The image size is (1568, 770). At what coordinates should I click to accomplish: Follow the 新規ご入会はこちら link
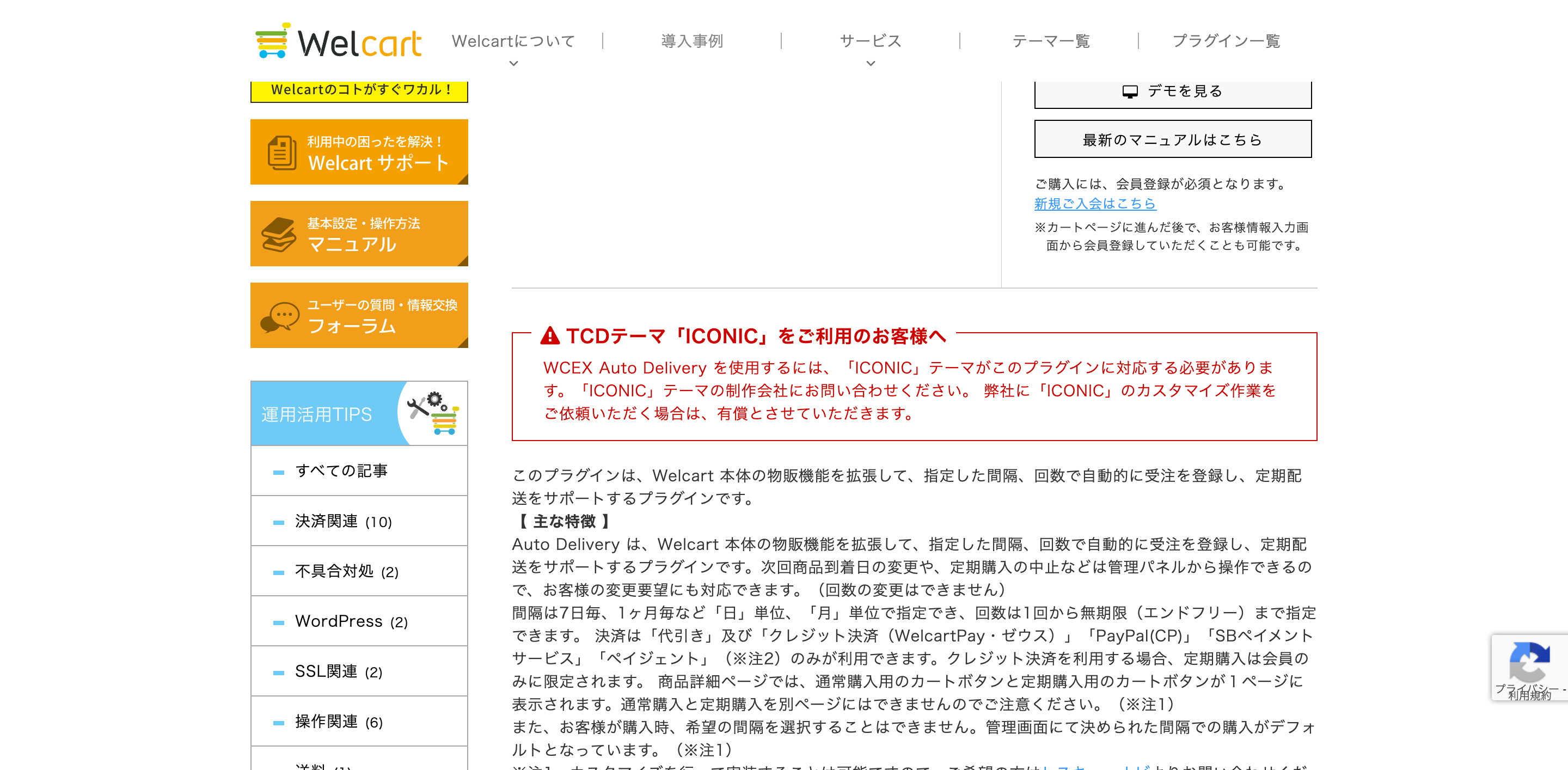[1095, 203]
